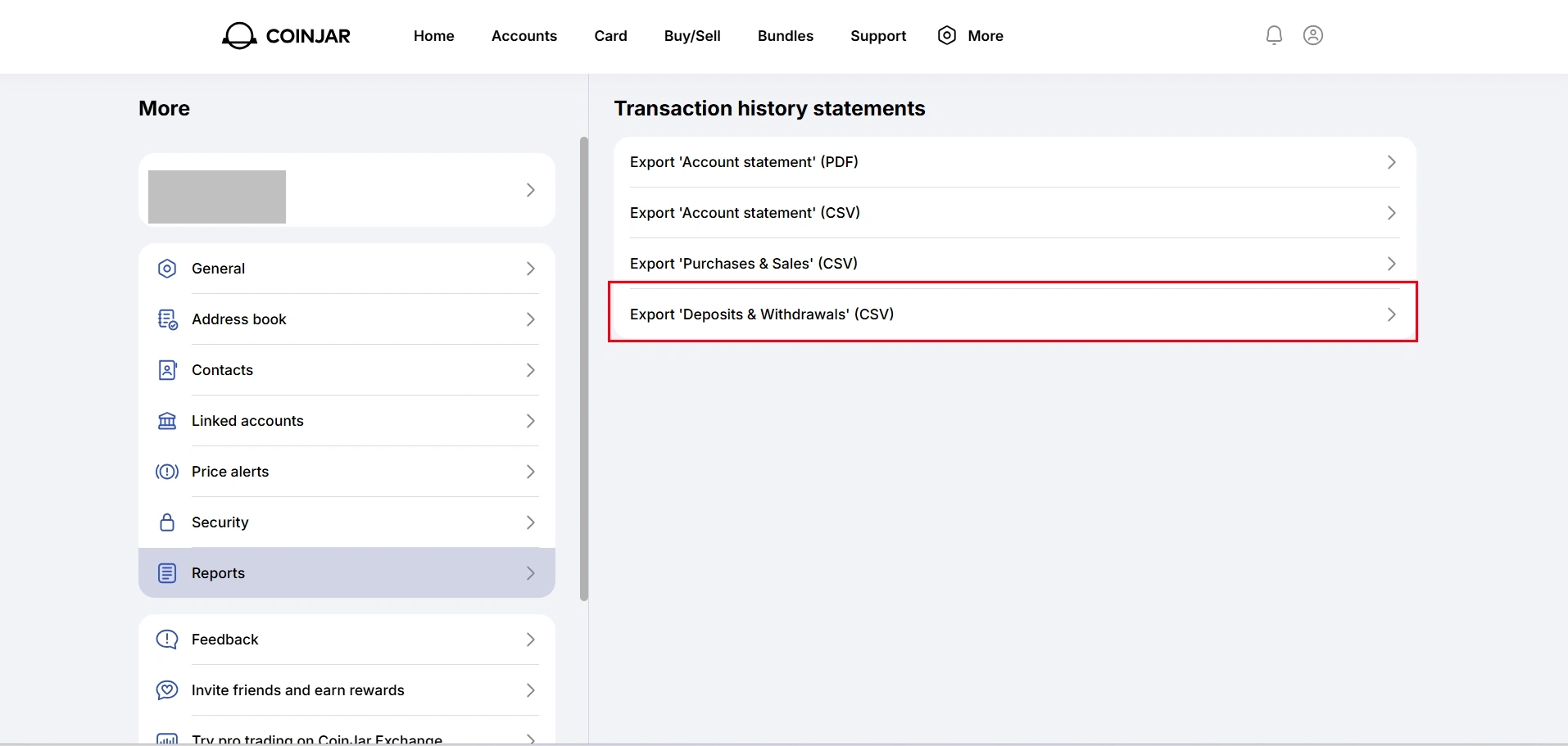Open the Address book label
This screenshot has height=746, width=1568.
pyautogui.click(x=239, y=319)
